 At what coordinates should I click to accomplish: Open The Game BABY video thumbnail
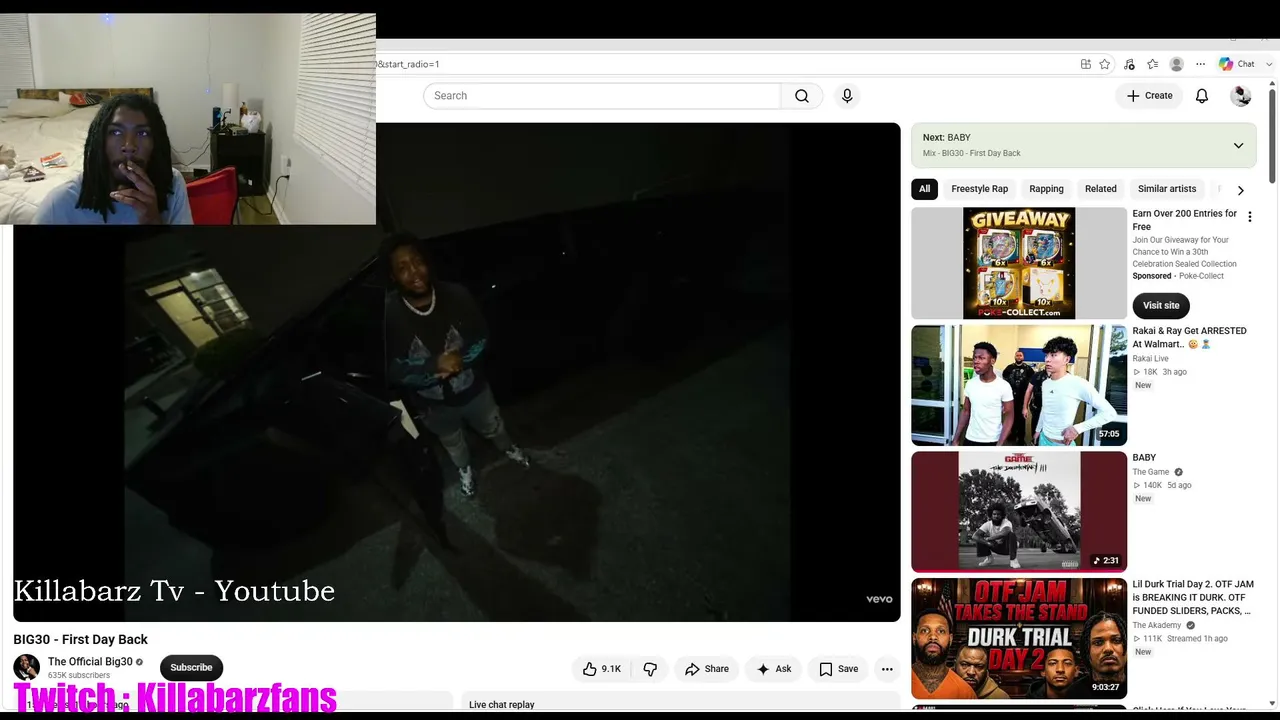coord(1019,512)
